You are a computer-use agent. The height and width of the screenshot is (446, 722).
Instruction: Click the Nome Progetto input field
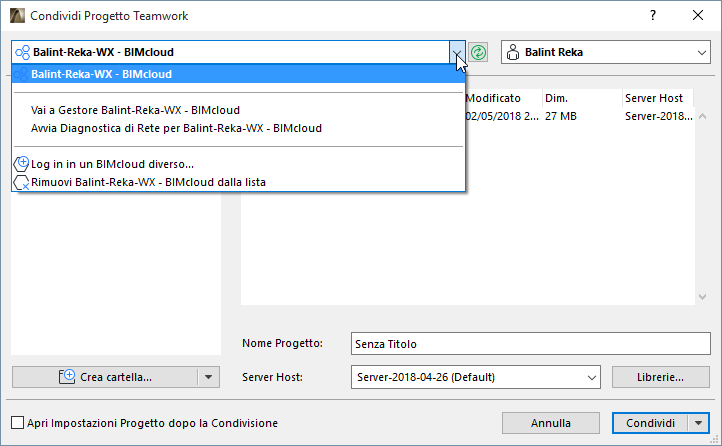(x=530, y=344)
